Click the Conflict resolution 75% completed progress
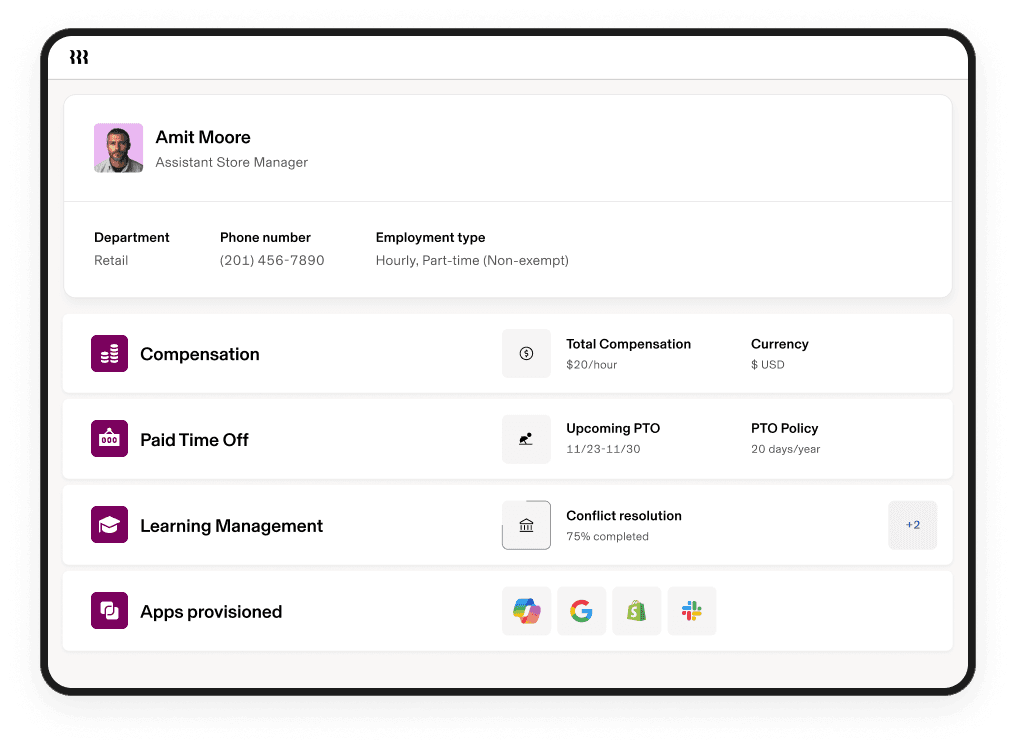Image resolution: width=1016 pixels, height=748 pixels. [x=607, y=536]
